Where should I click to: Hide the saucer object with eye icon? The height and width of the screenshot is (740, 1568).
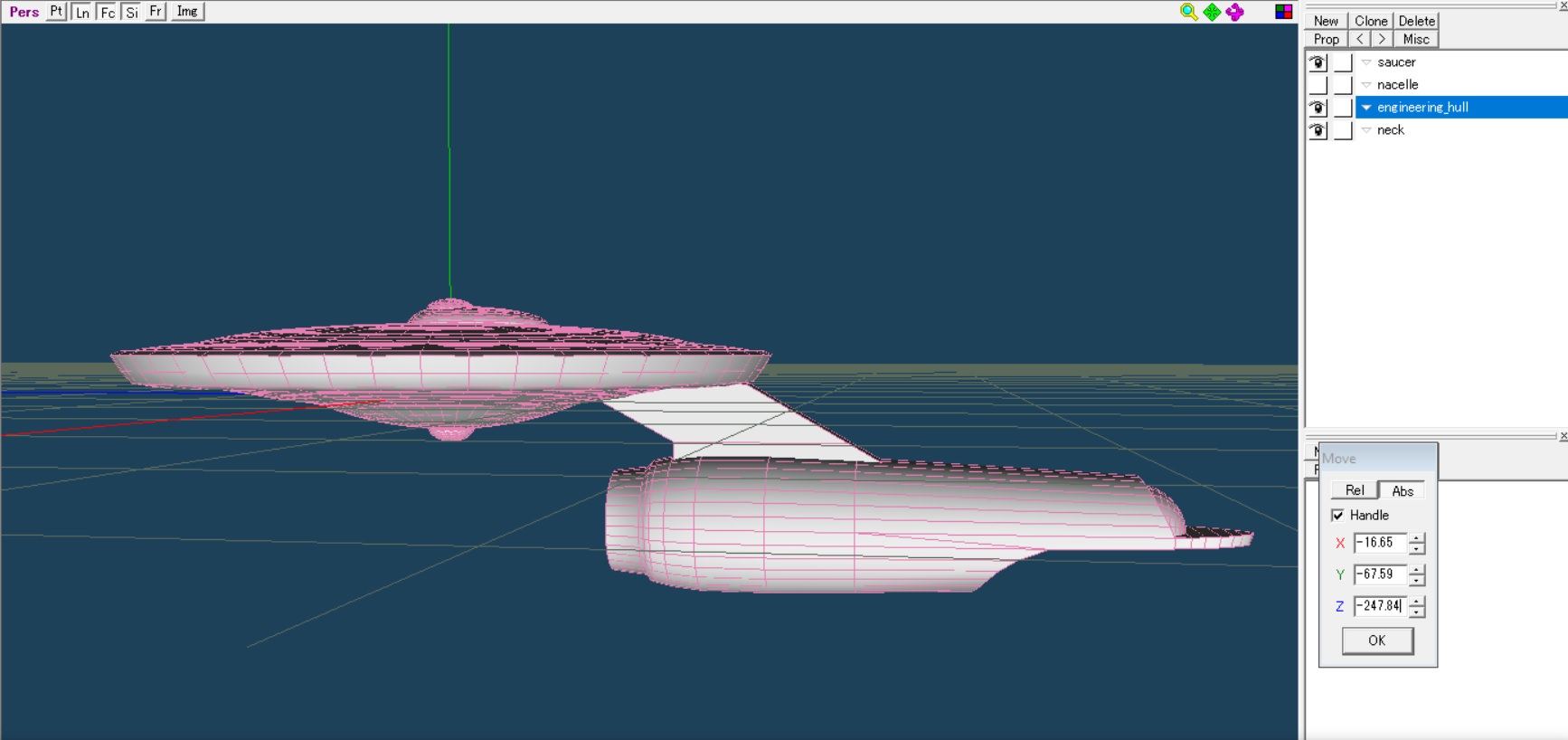pyautogui.click(x=1318, y=62)
